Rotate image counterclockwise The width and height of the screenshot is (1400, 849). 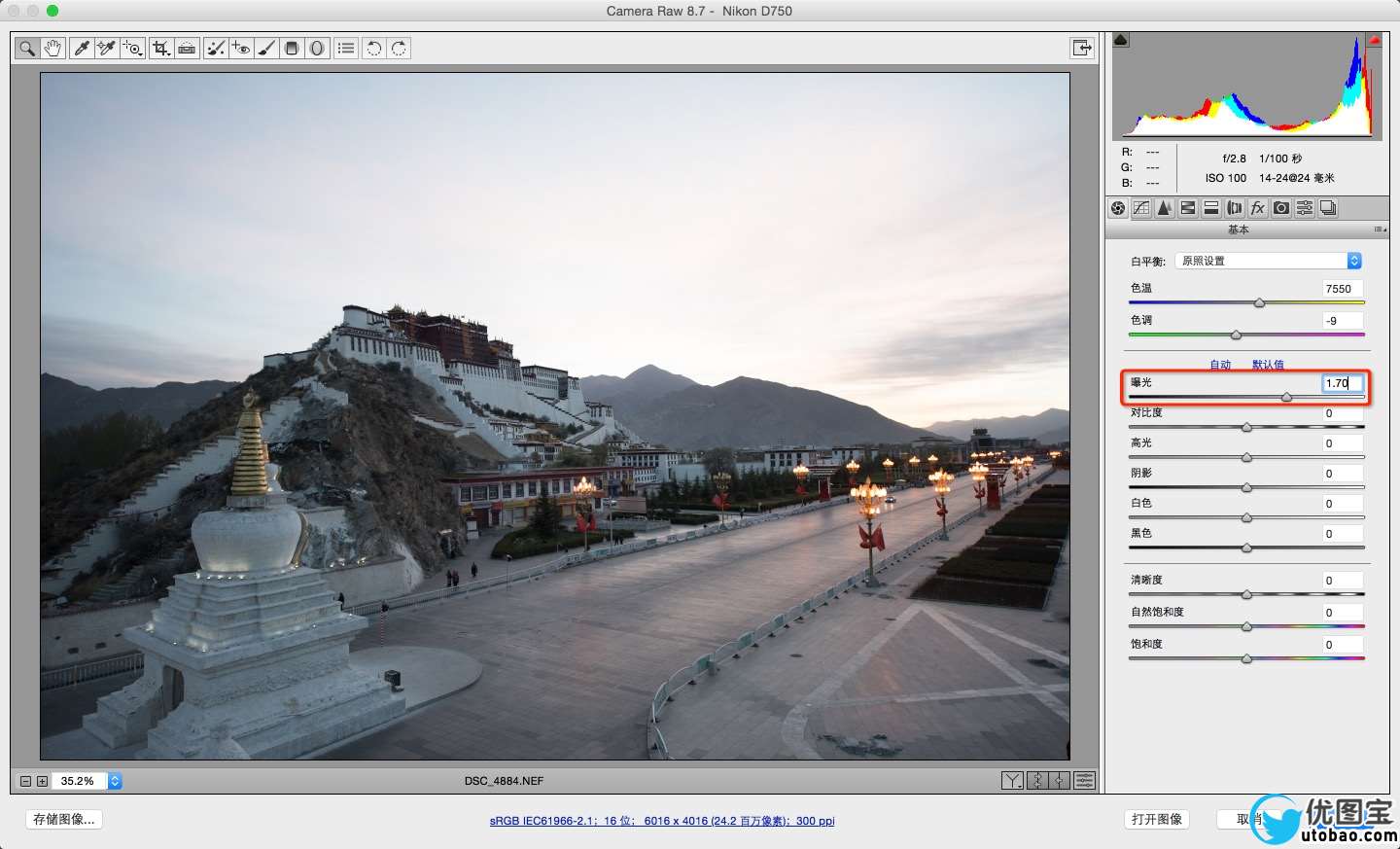coord(374,48)
